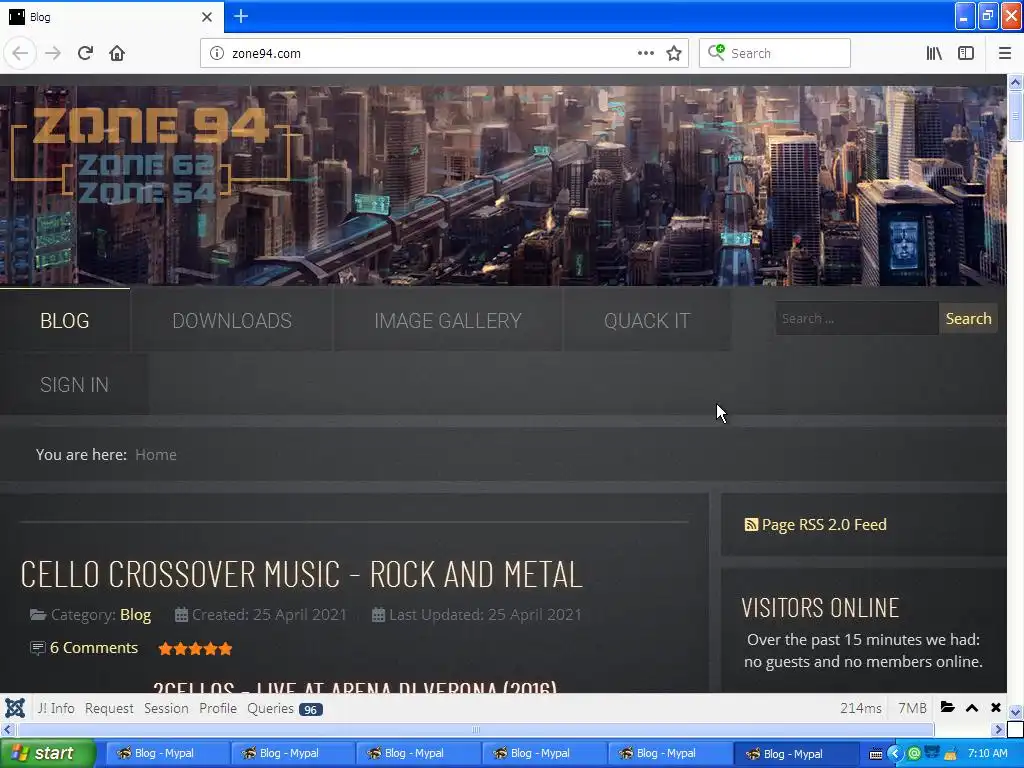Click the horizontal scrollbar right arrow
The height and width of the screenshot is (768, 1024).
tap(999, 729)
